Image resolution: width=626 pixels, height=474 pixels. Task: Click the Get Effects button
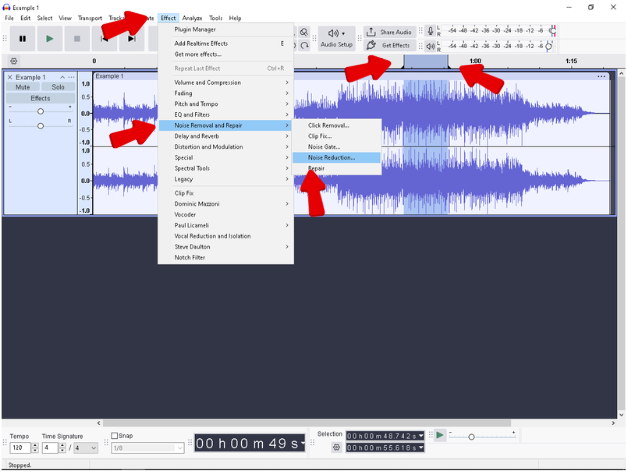(x=389, y=46)
